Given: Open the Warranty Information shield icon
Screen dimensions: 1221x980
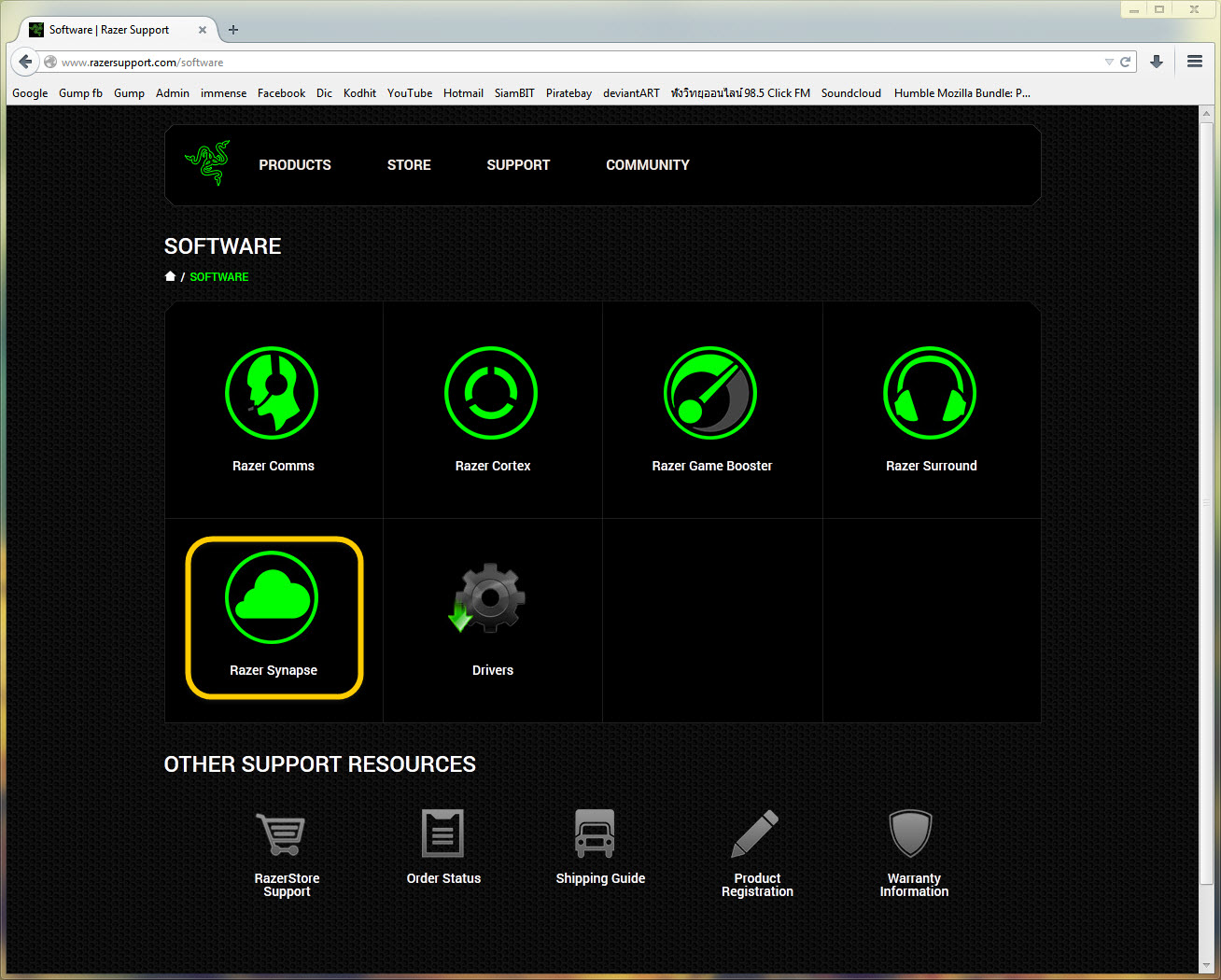Looking at the screenshot, I should pyautogui.click(x=910, y=833).
